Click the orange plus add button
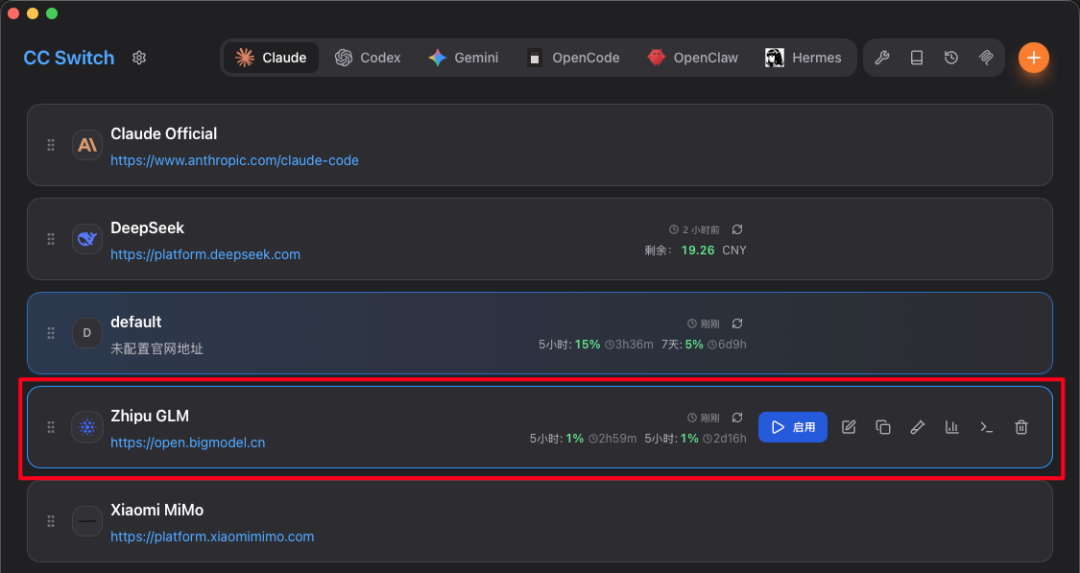 pos(1033,58)
